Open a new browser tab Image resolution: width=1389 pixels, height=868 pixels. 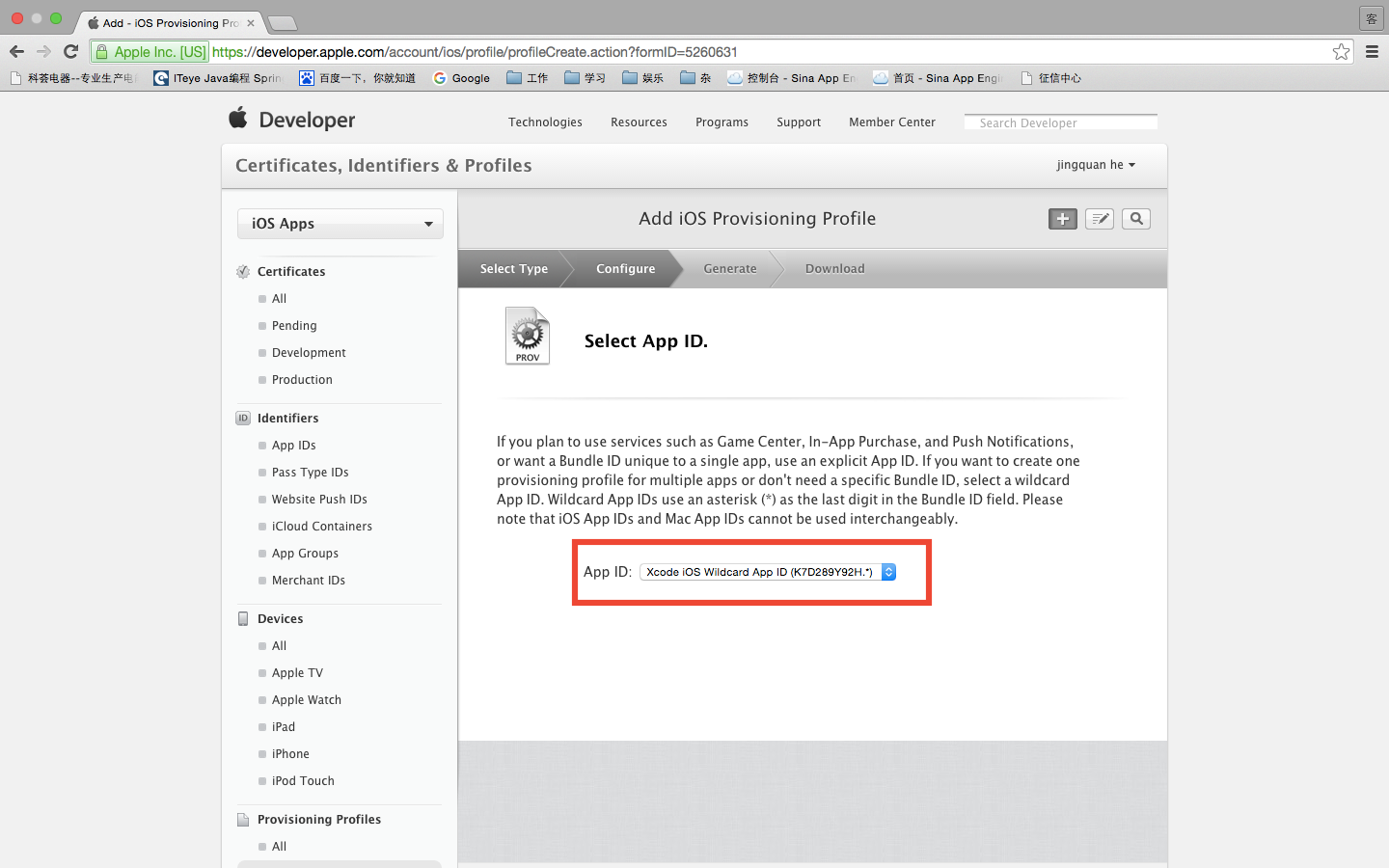pyautogui.click(x=282, y=23)
